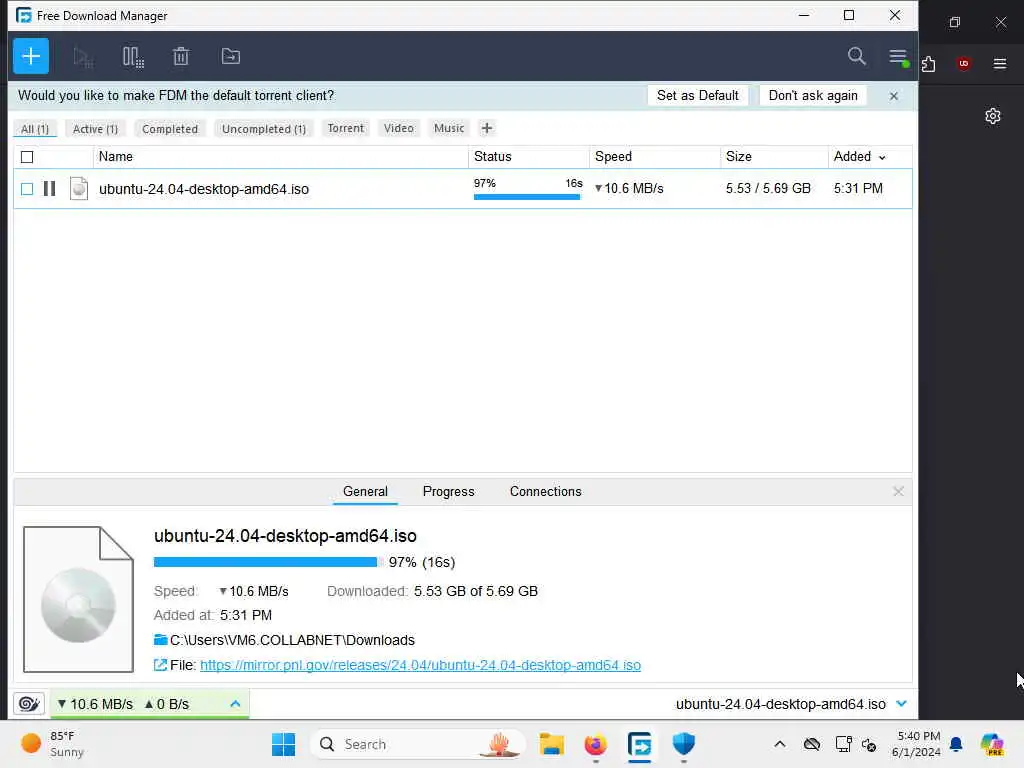This screenshot has width=1024, height=768.
Task: Click the 97% progress bar in download row
Action: pos(527,197)
